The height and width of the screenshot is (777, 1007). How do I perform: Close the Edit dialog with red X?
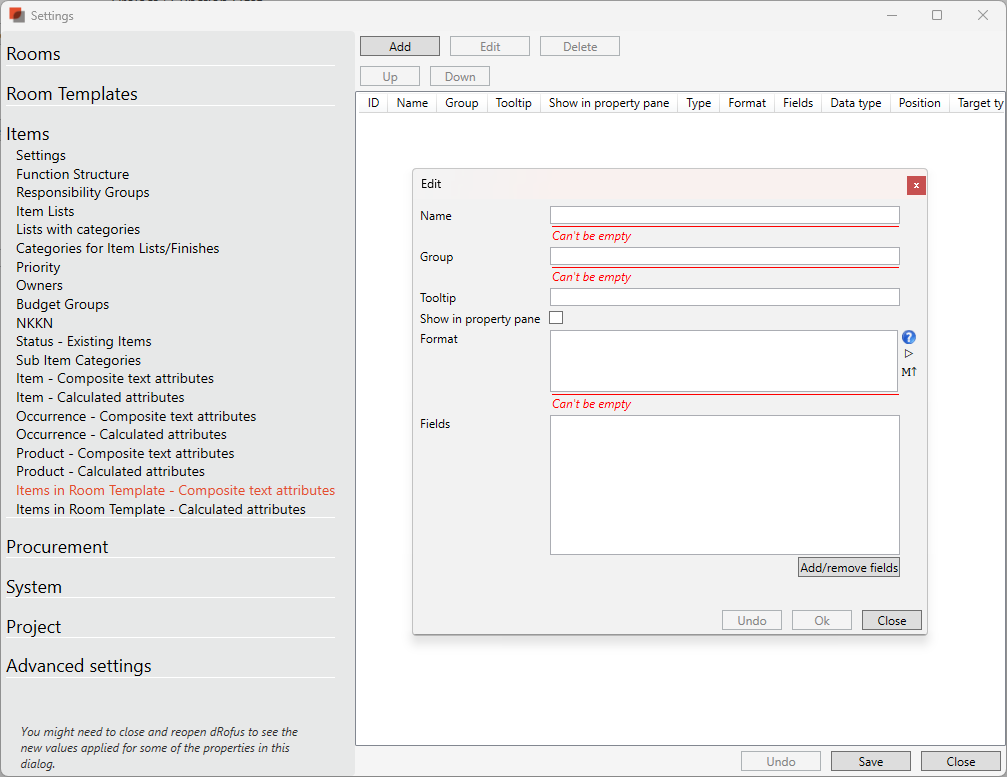point(915,185)
